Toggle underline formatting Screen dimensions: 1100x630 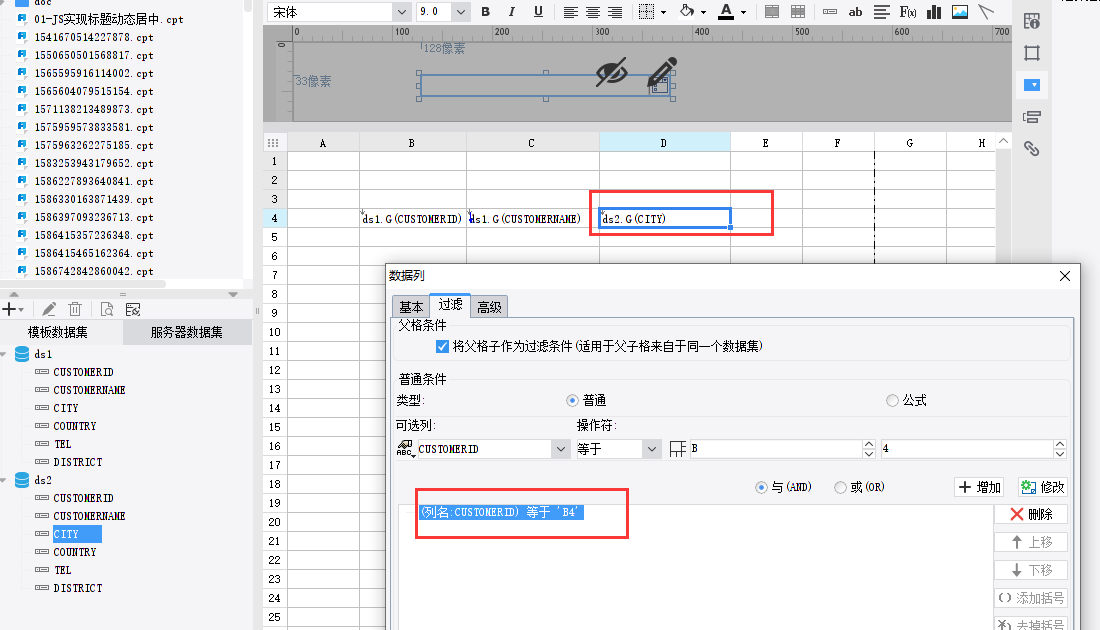[538, 11]
